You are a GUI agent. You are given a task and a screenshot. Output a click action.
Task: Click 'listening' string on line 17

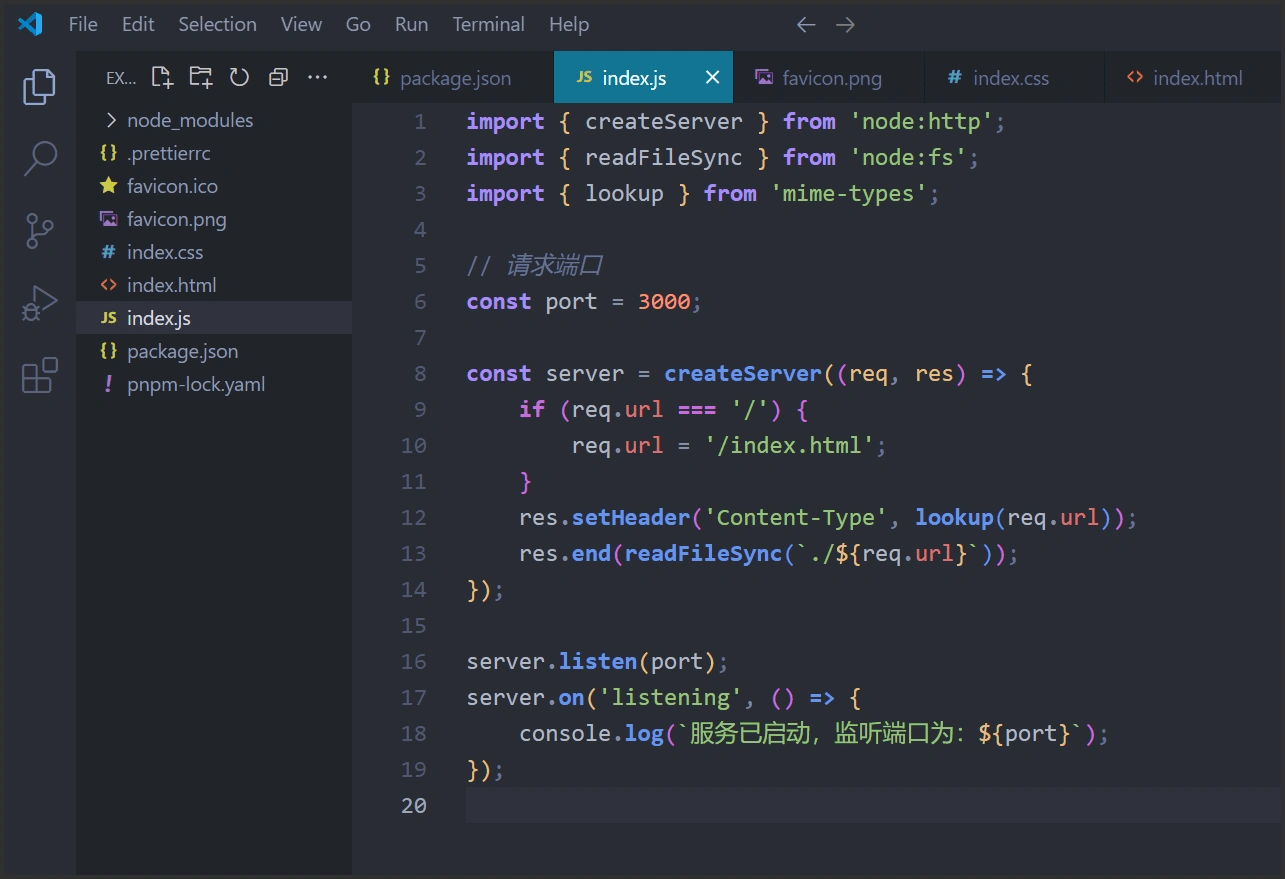671,697
